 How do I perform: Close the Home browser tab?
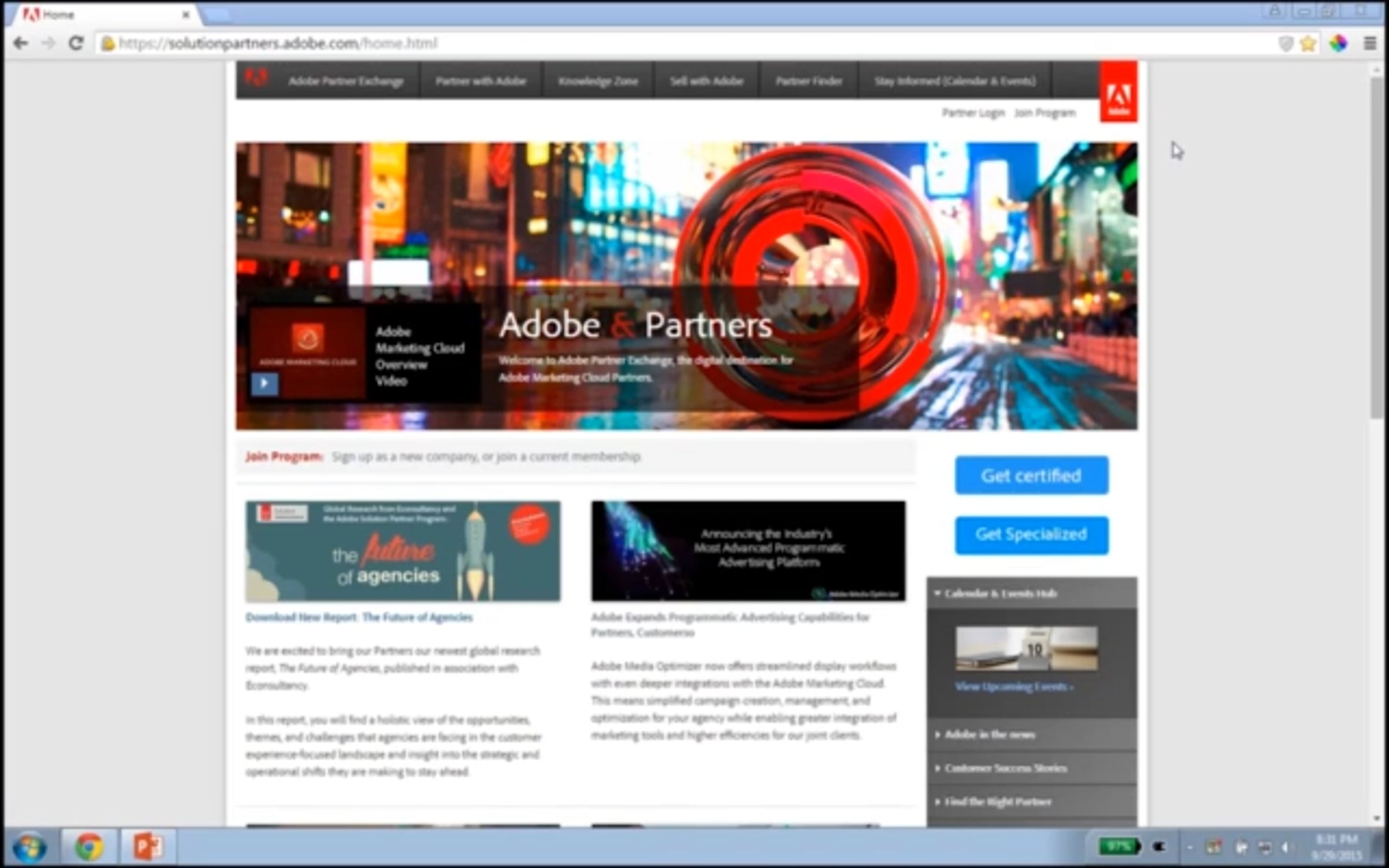(x=186, y=15)
